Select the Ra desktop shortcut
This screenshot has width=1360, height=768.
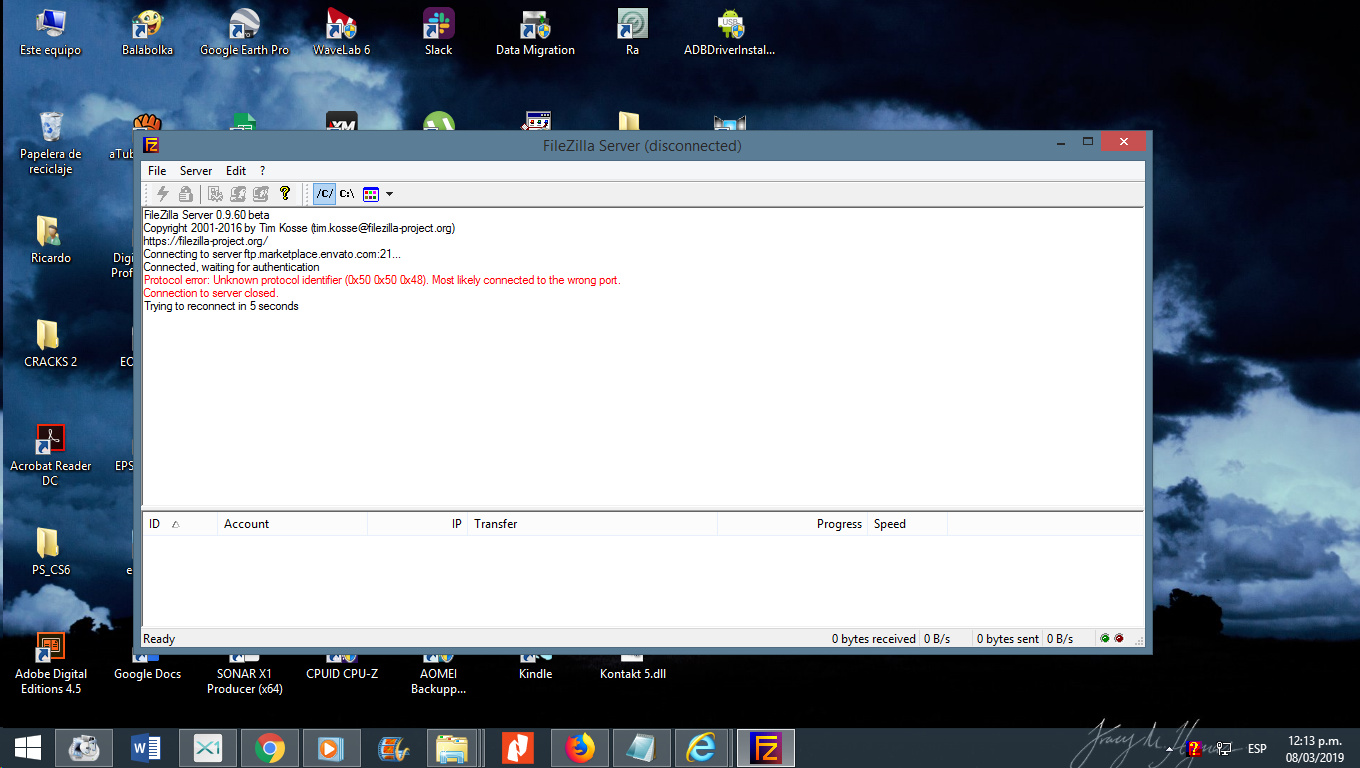point(633,33)
